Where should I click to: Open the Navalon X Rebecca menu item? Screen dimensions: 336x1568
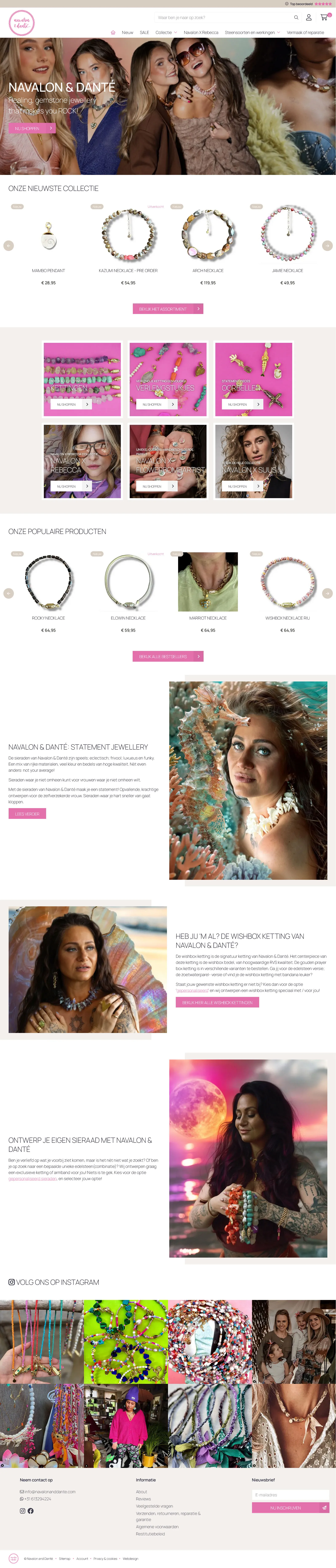[201, 32]
